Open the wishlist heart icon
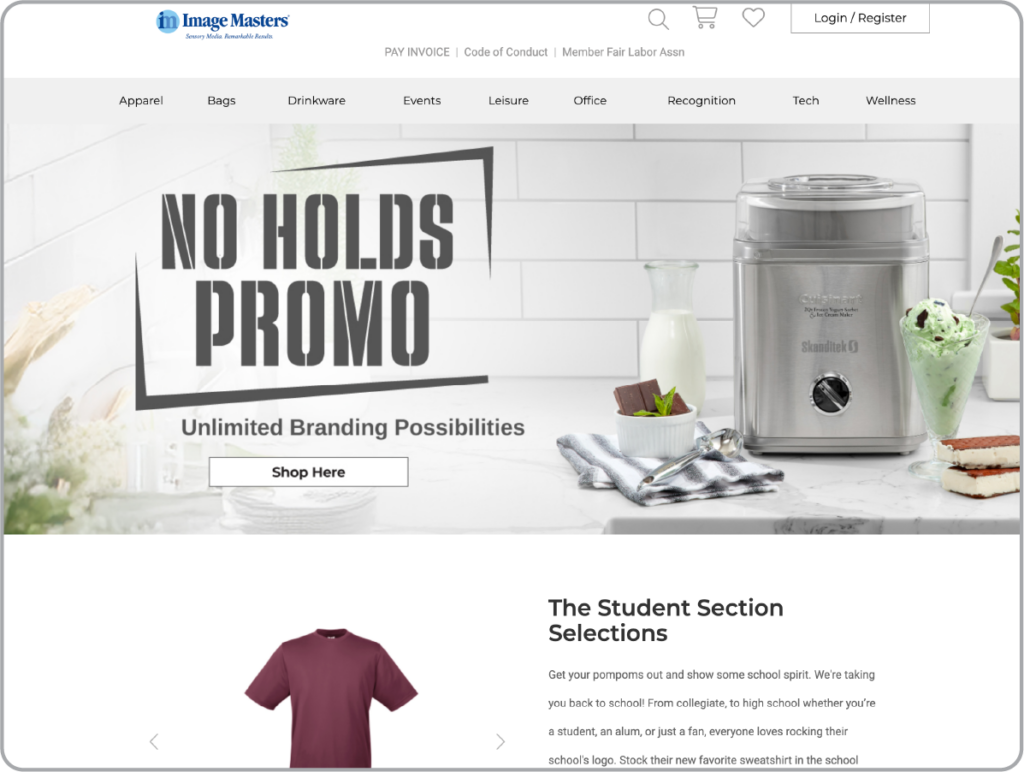Screen dimensions: 1024x772 tap(753, 18)
